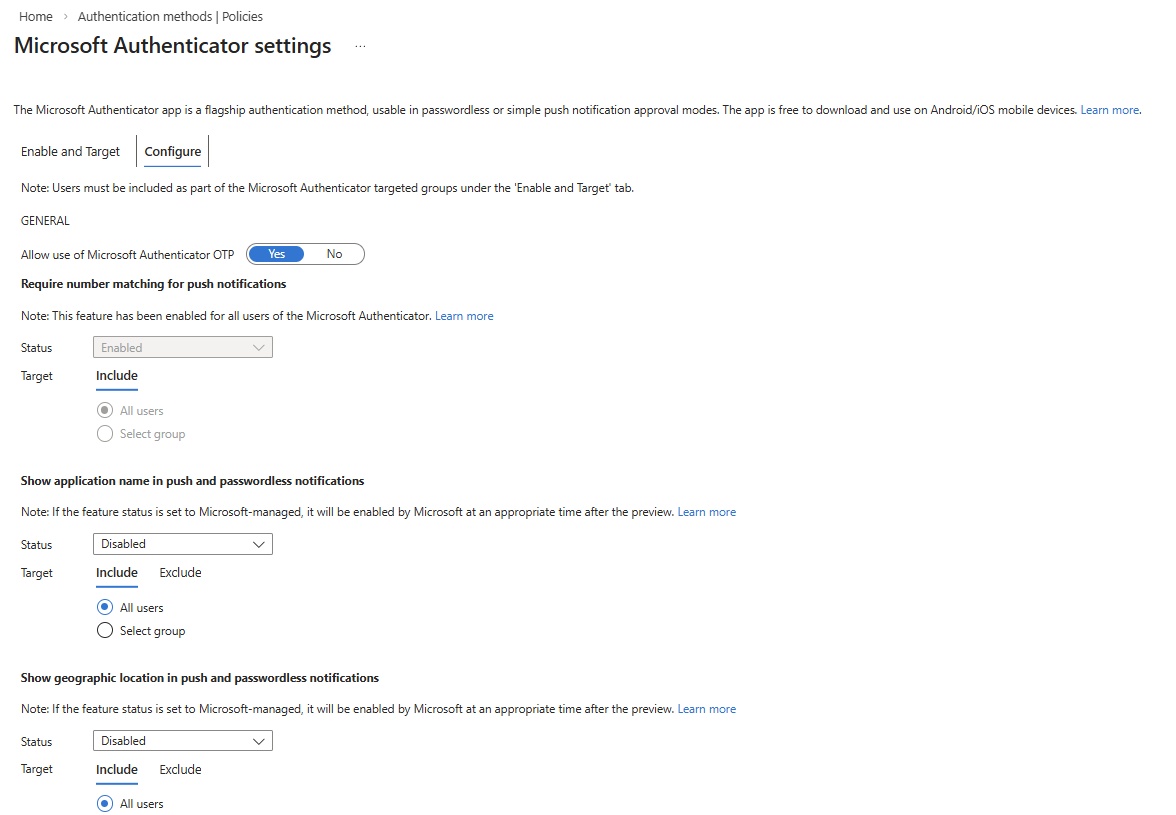Open Exclude tab under geographic location target
Image resolution: width=1176 pixels, height=815 pixels.
tap(180, 770)
